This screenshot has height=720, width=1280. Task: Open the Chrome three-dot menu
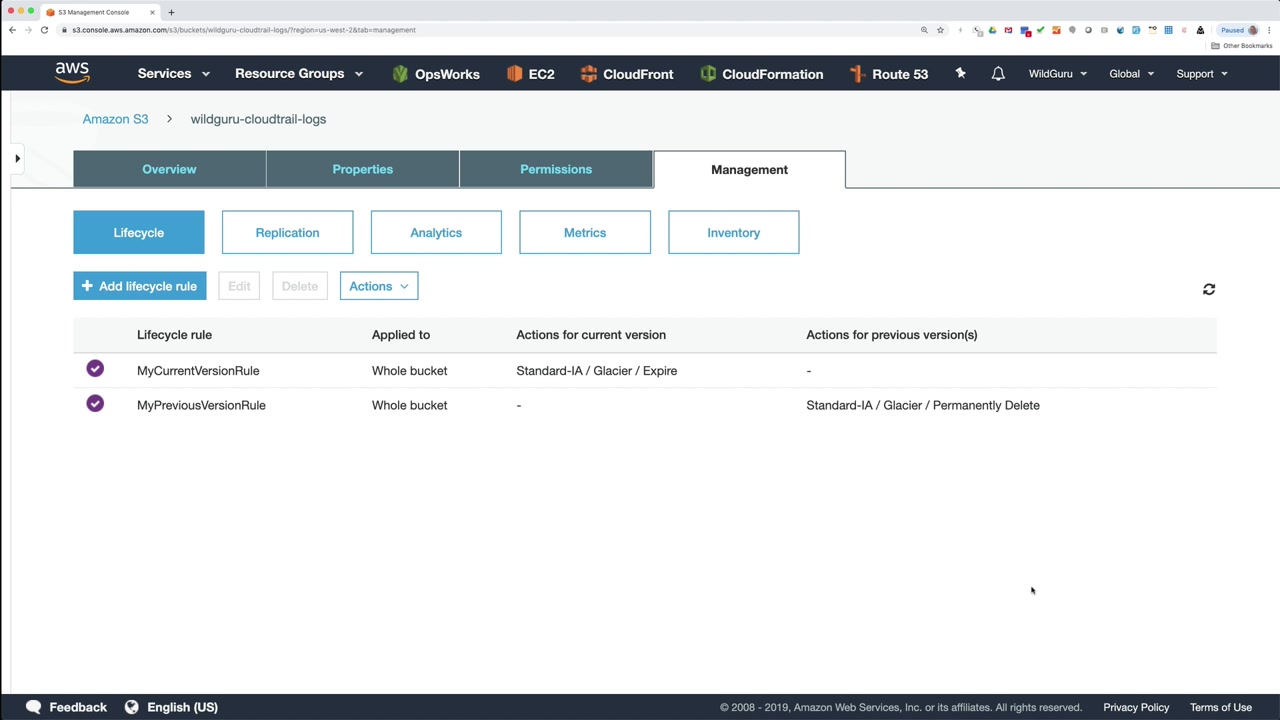pyautogui.click(x=1270, y=30)
